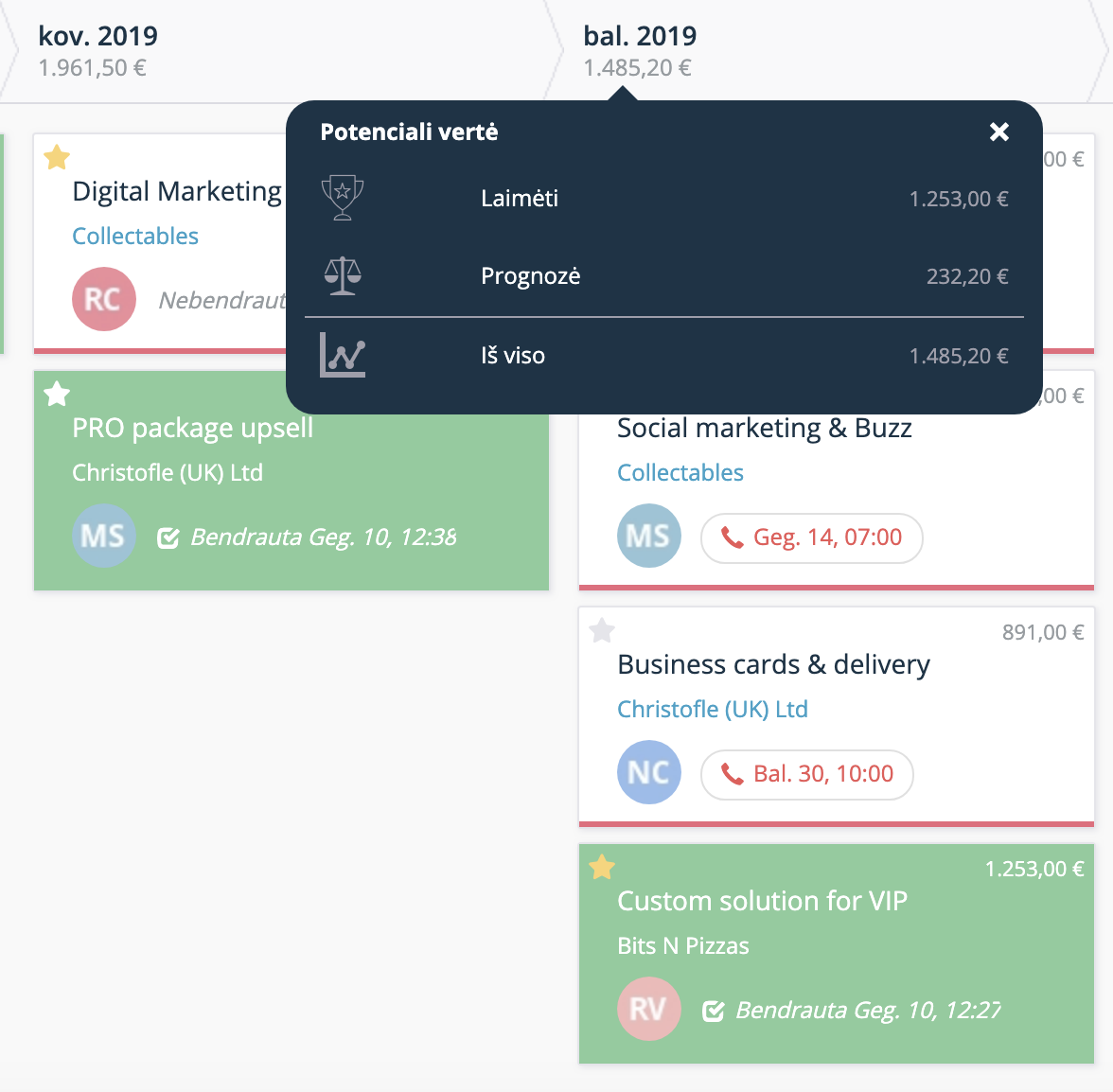Click the 232,20 € forecast value
1113x1092 pixels.
967,276
